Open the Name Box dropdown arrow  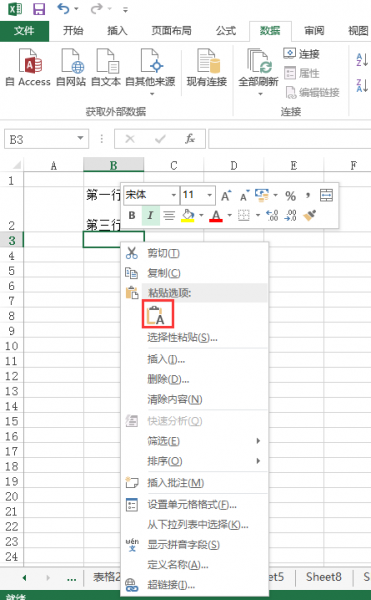80,138
